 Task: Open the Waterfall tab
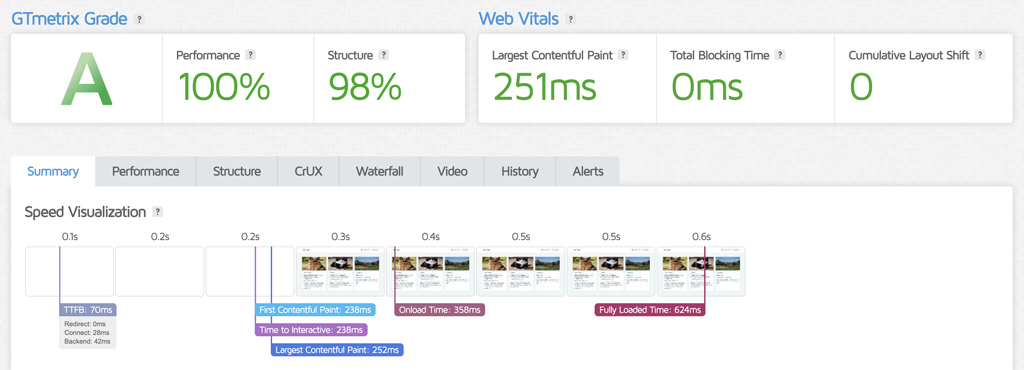pos(379,172)
